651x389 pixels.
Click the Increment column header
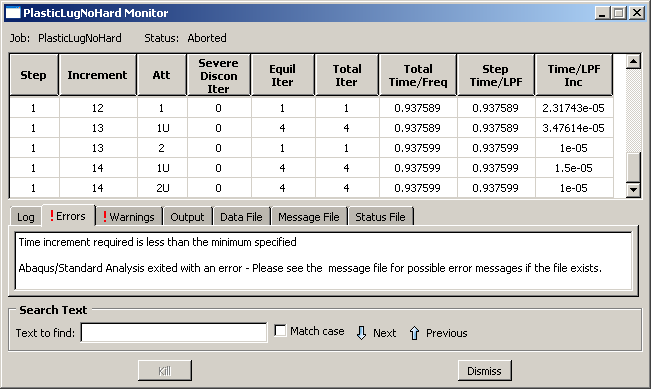98,75
